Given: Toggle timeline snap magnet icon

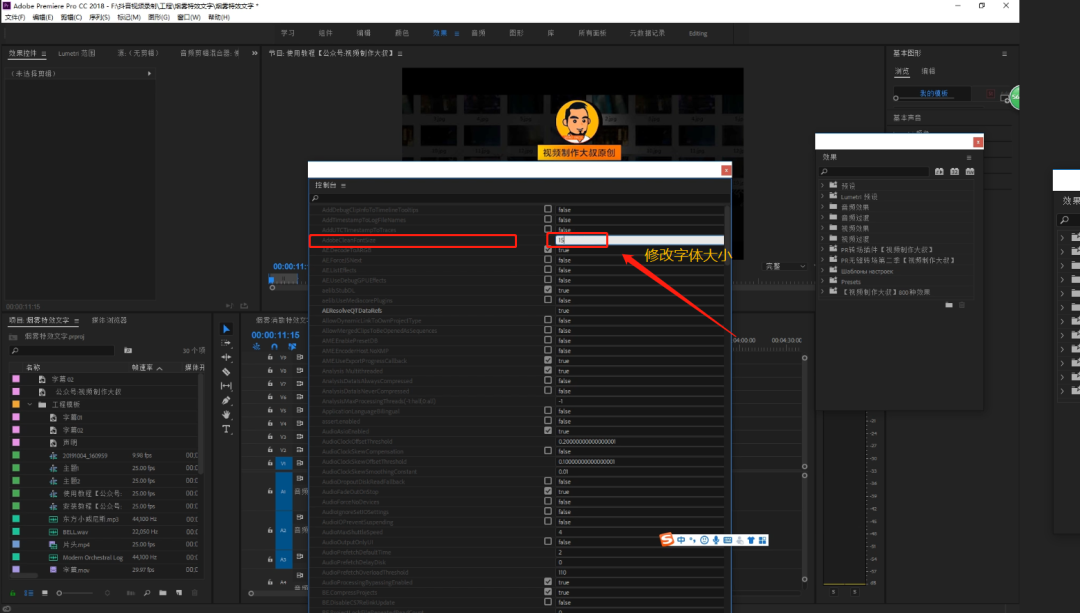Looking at the screenshot, I should coord(274,346).
